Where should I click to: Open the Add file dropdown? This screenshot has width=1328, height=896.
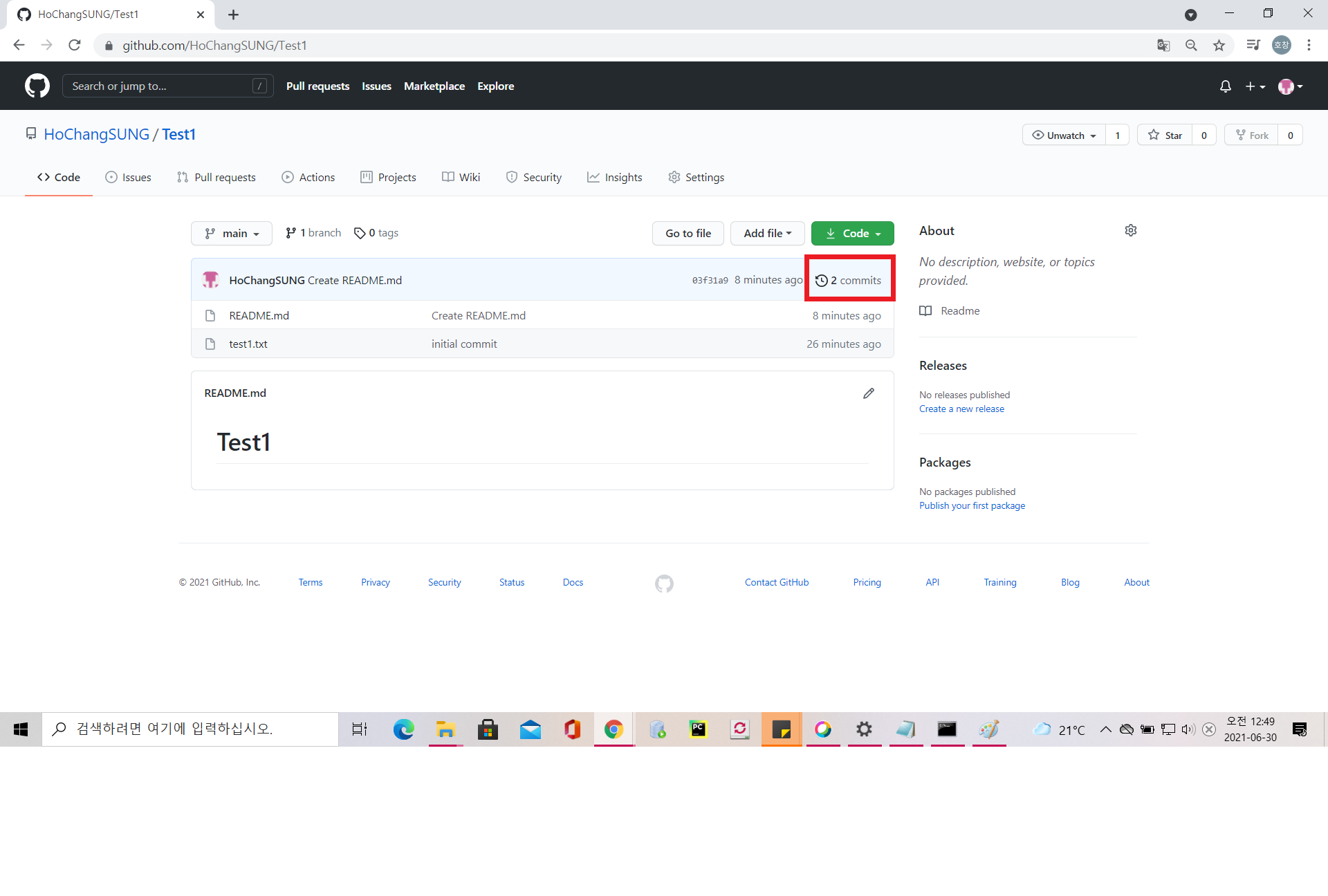767,234
